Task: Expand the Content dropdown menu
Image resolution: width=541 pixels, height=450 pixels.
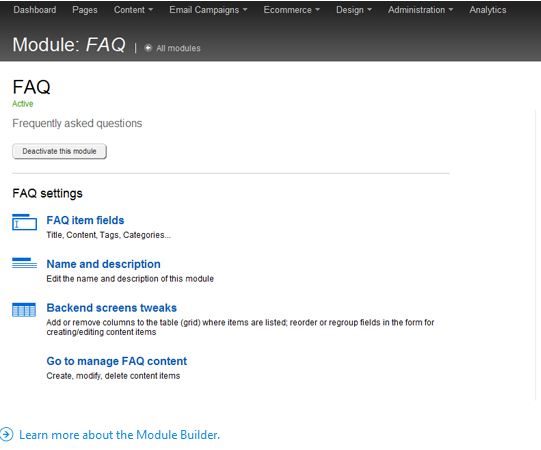Action: point(133,10)
